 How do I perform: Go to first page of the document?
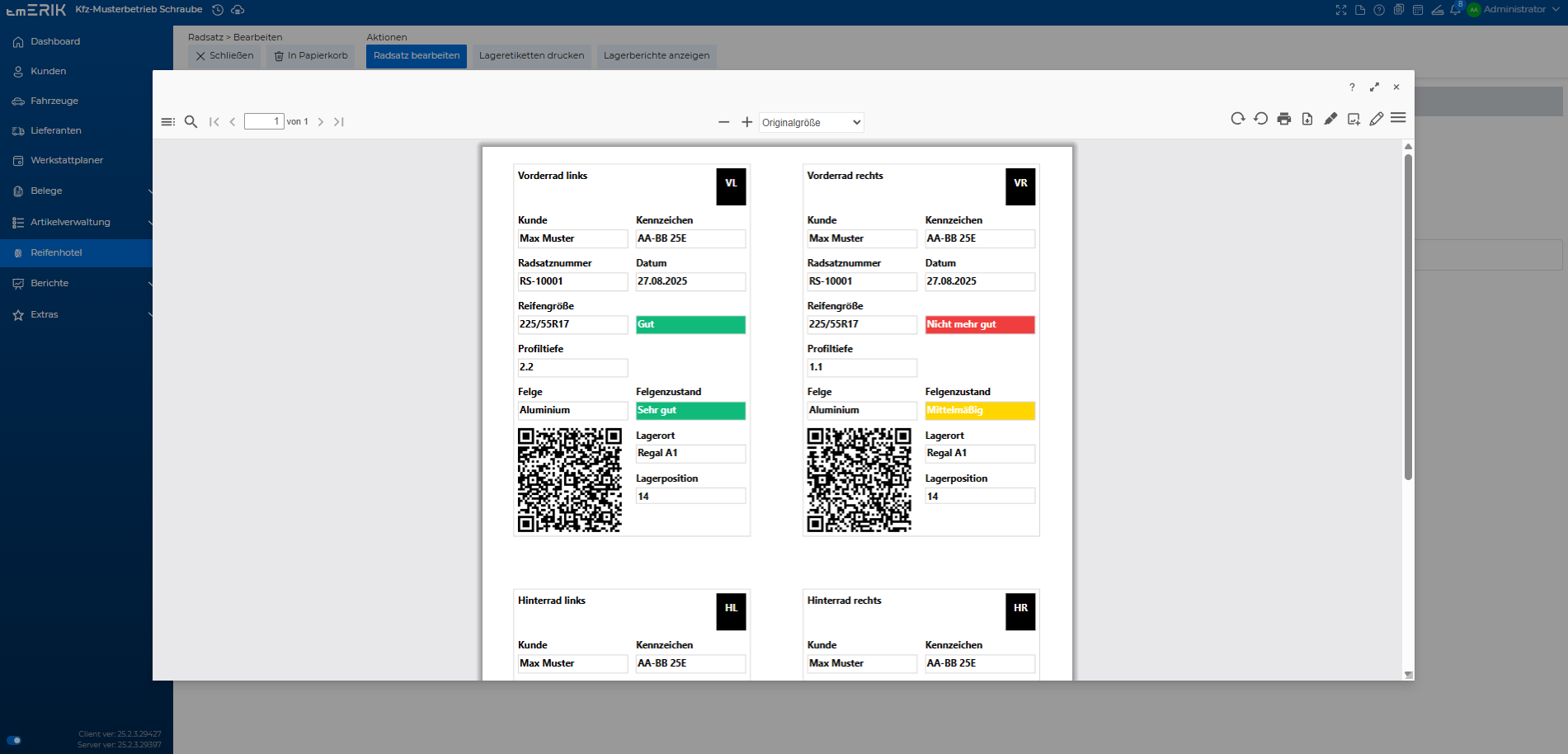point(214,121)
